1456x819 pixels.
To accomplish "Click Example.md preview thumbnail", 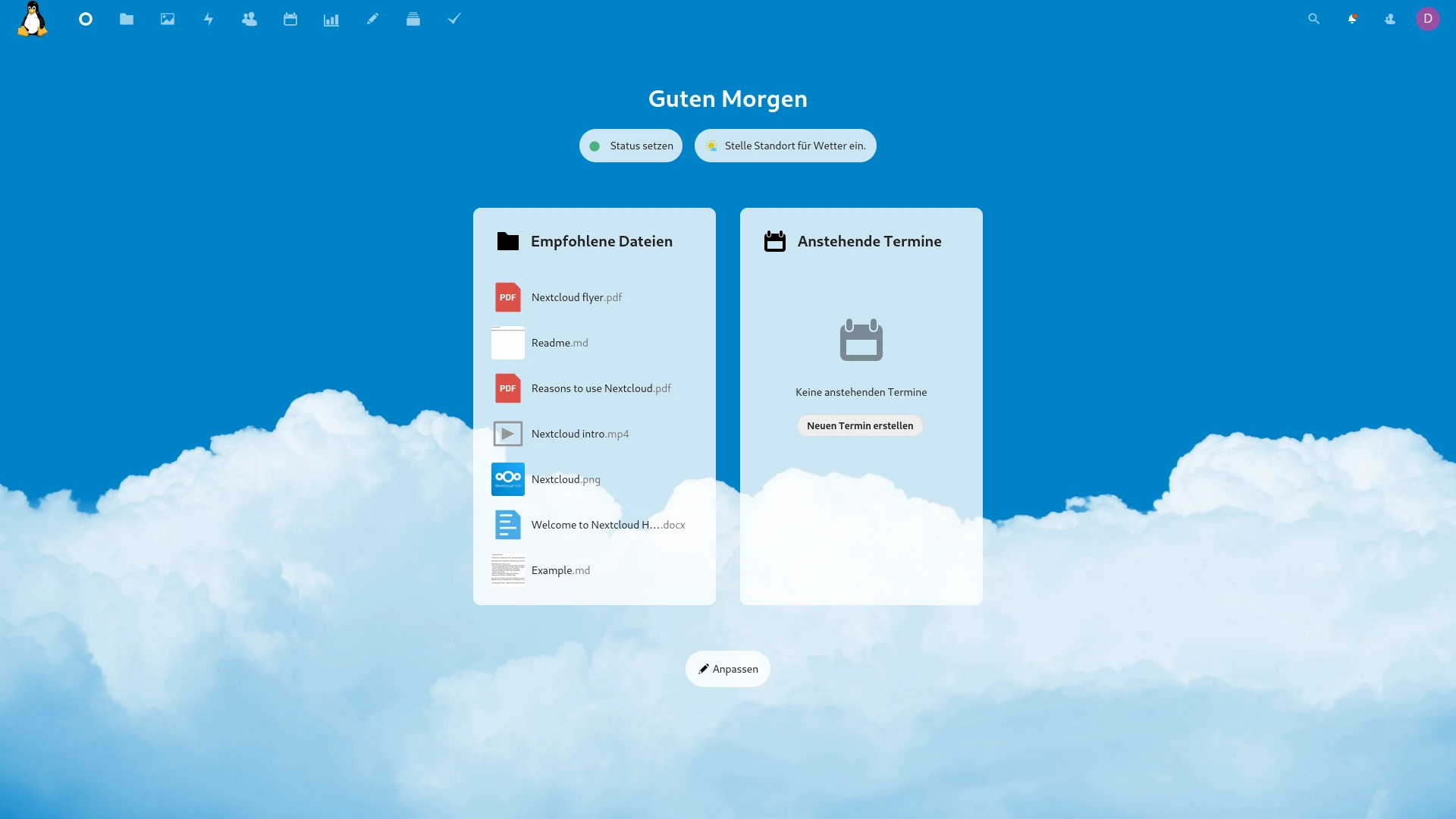I will pyautogui.click(x=508, y=570).
